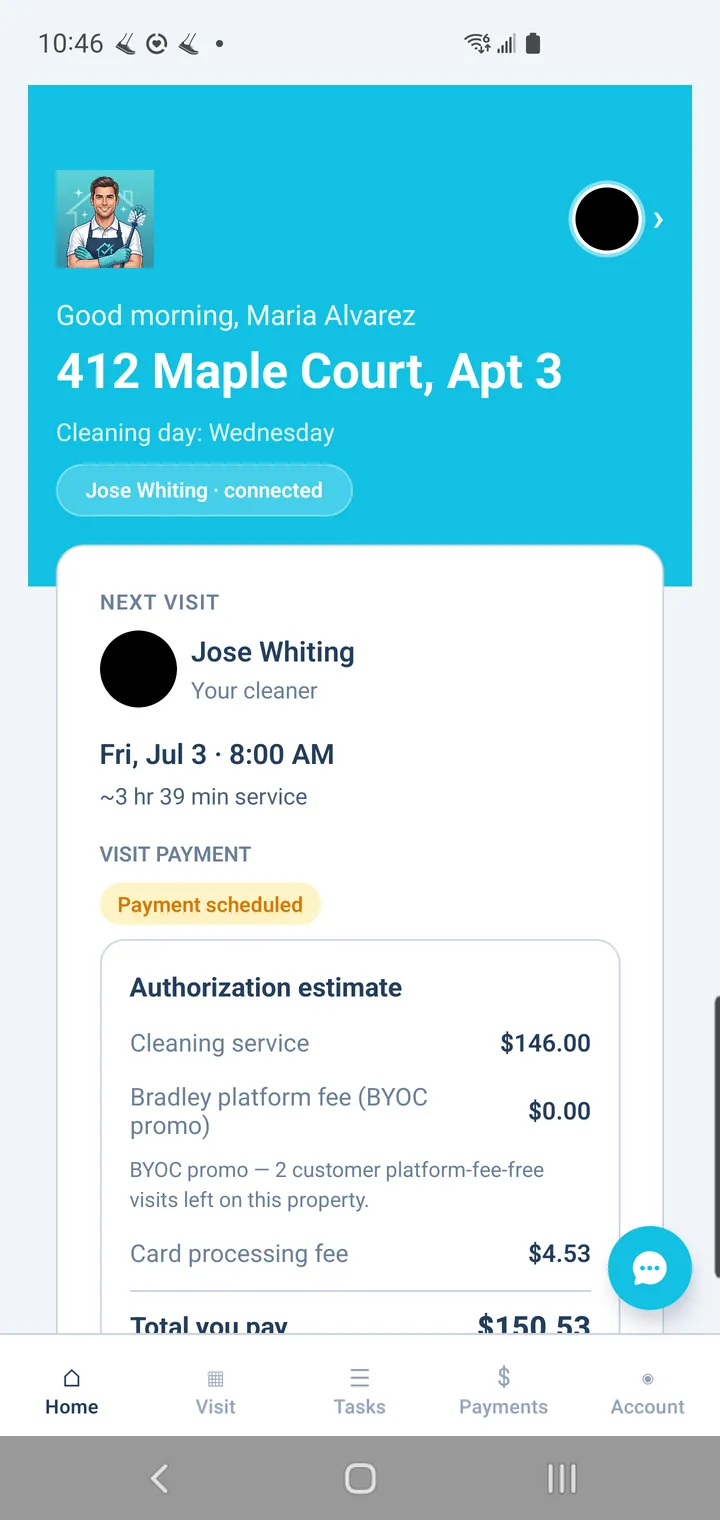Viewport: 720px width, 1520px height.
Task: Tap the Account tab icon
Action: (x=648, y=1379)
